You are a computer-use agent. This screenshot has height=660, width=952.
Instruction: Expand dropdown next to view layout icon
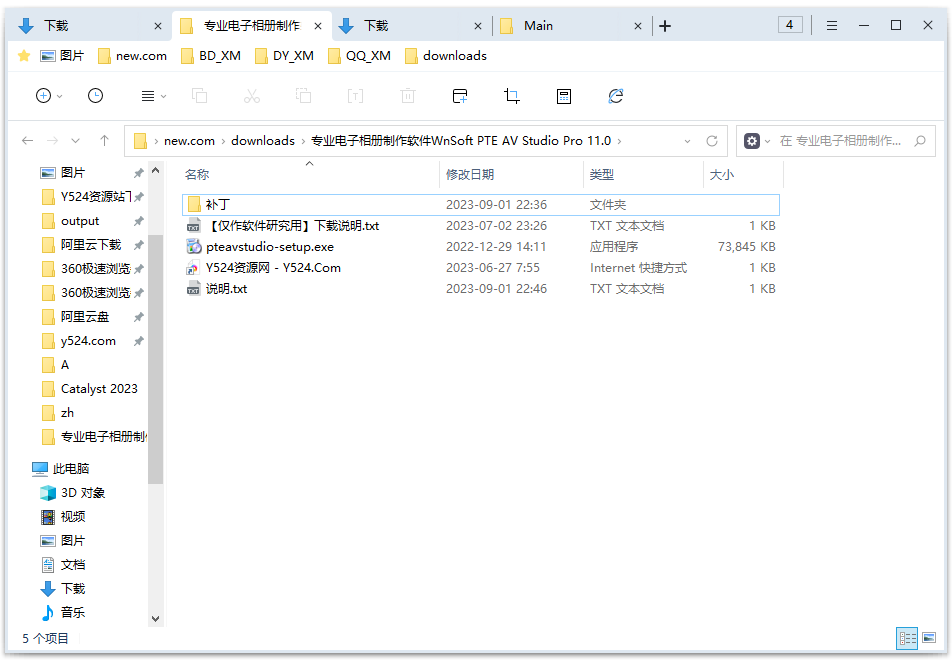click(163, 96)
